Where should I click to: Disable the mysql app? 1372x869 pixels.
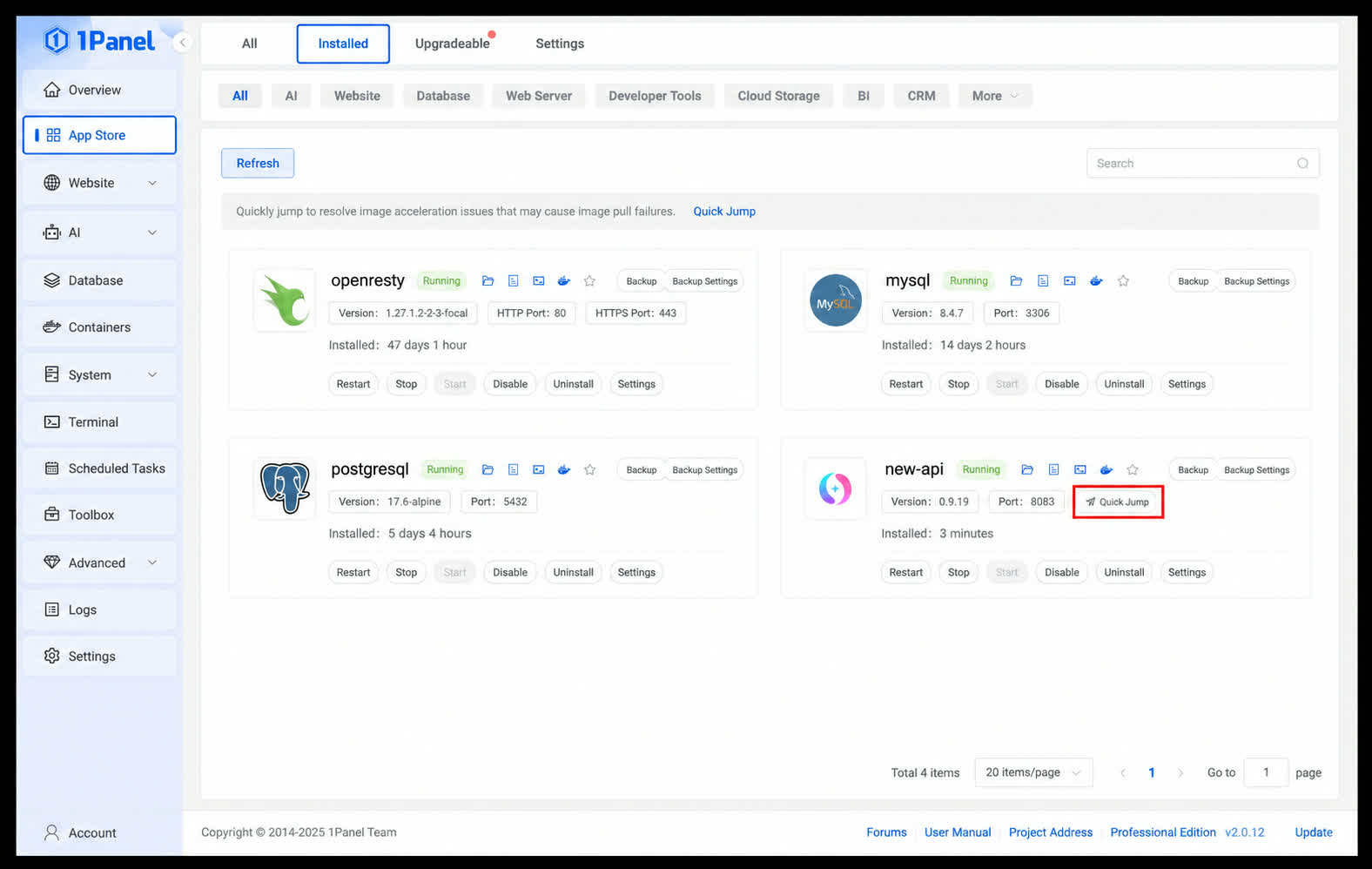click(x=1061, y=384)
